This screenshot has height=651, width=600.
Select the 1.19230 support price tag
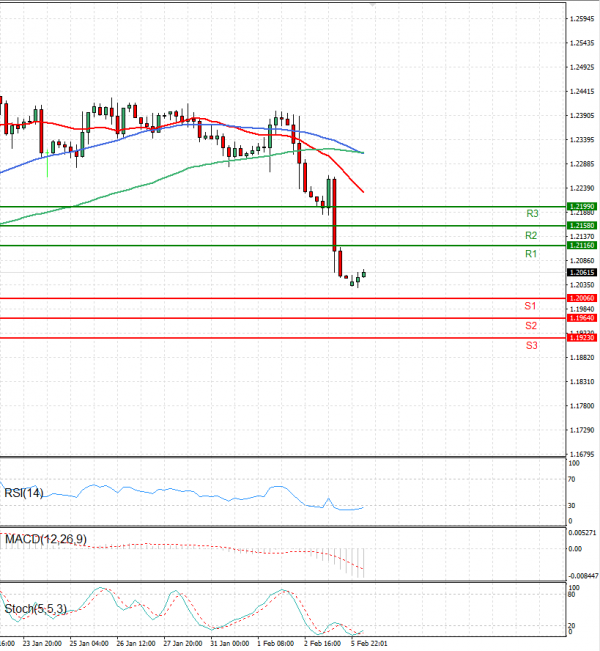582,338
